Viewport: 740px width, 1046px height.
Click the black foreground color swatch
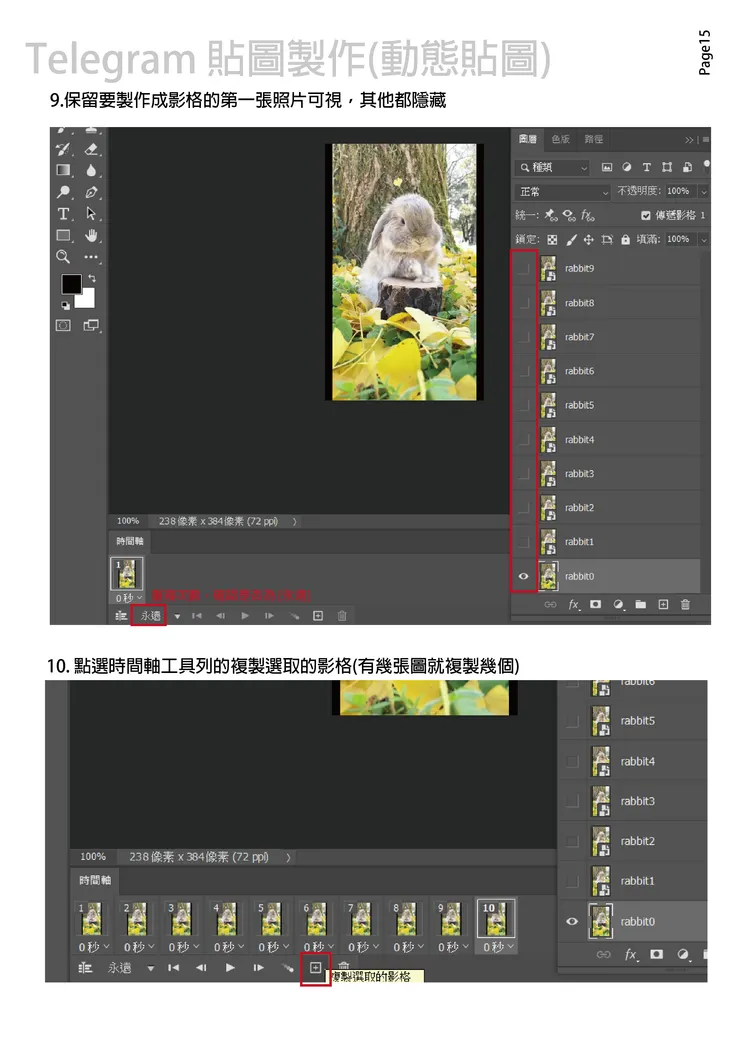pyautogui.click(x=71, y=284)
